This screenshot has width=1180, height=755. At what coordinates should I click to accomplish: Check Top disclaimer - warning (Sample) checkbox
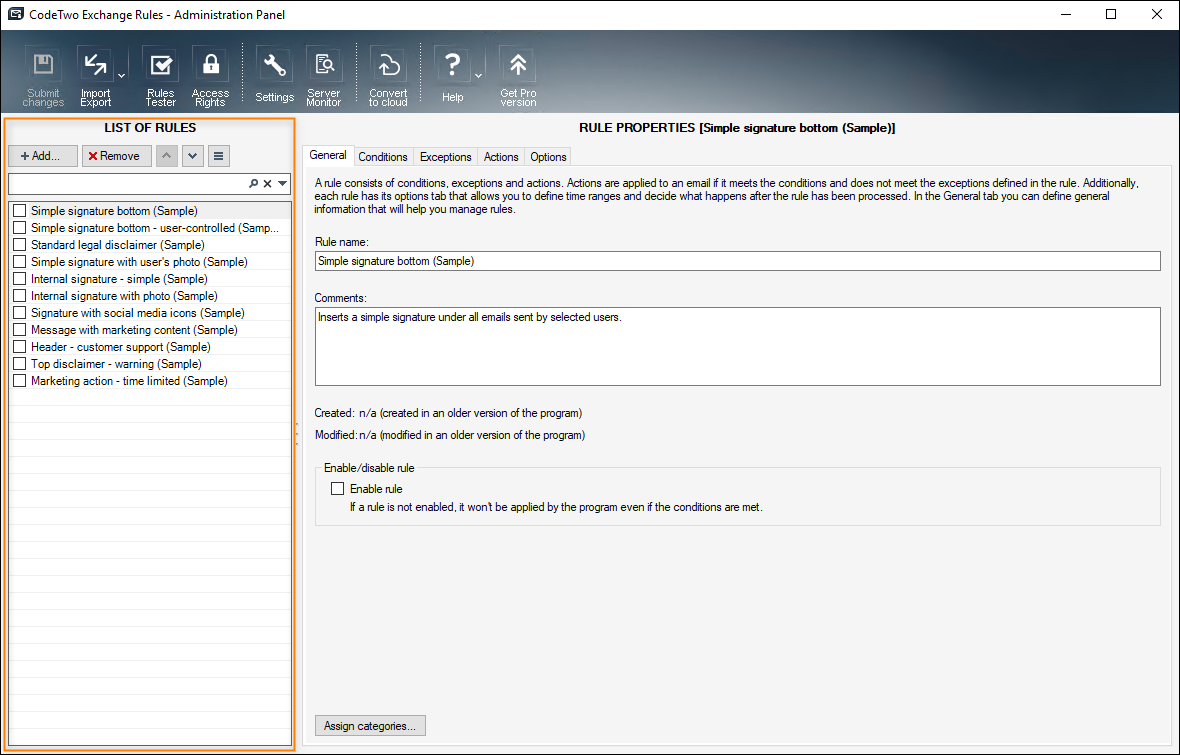[20, 364]
